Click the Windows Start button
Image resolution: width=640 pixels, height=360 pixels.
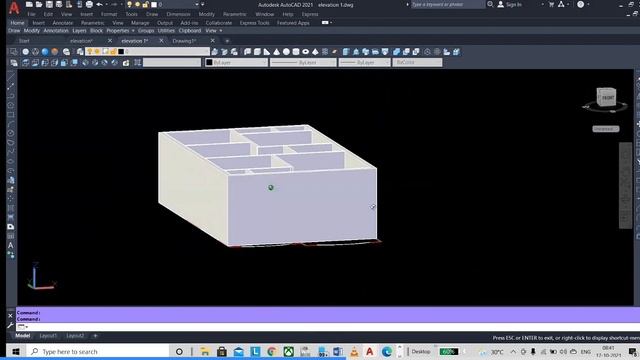pos(16,351)
